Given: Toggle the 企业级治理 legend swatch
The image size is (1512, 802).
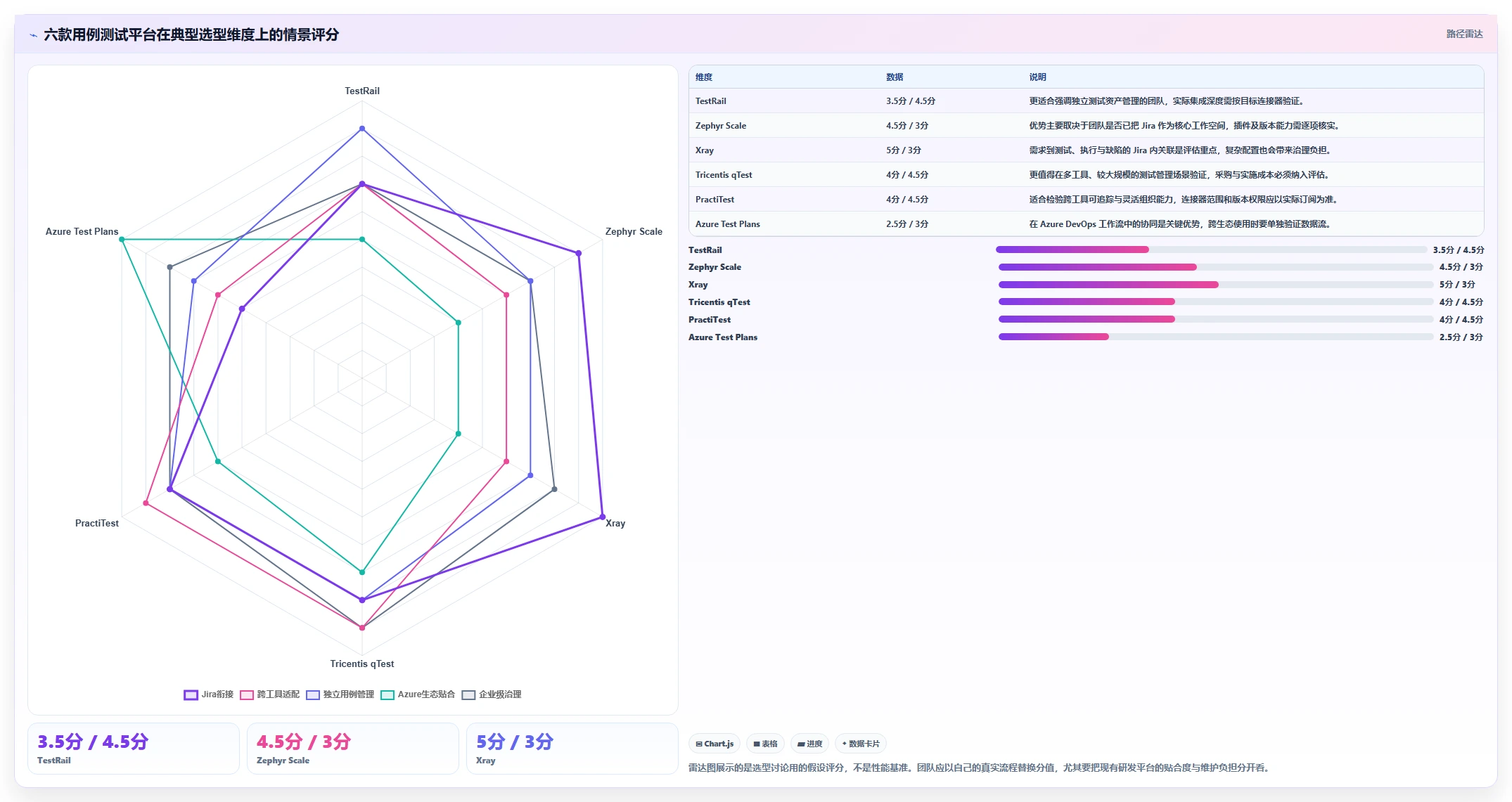Looking at the screenshot, I should 468,694.
